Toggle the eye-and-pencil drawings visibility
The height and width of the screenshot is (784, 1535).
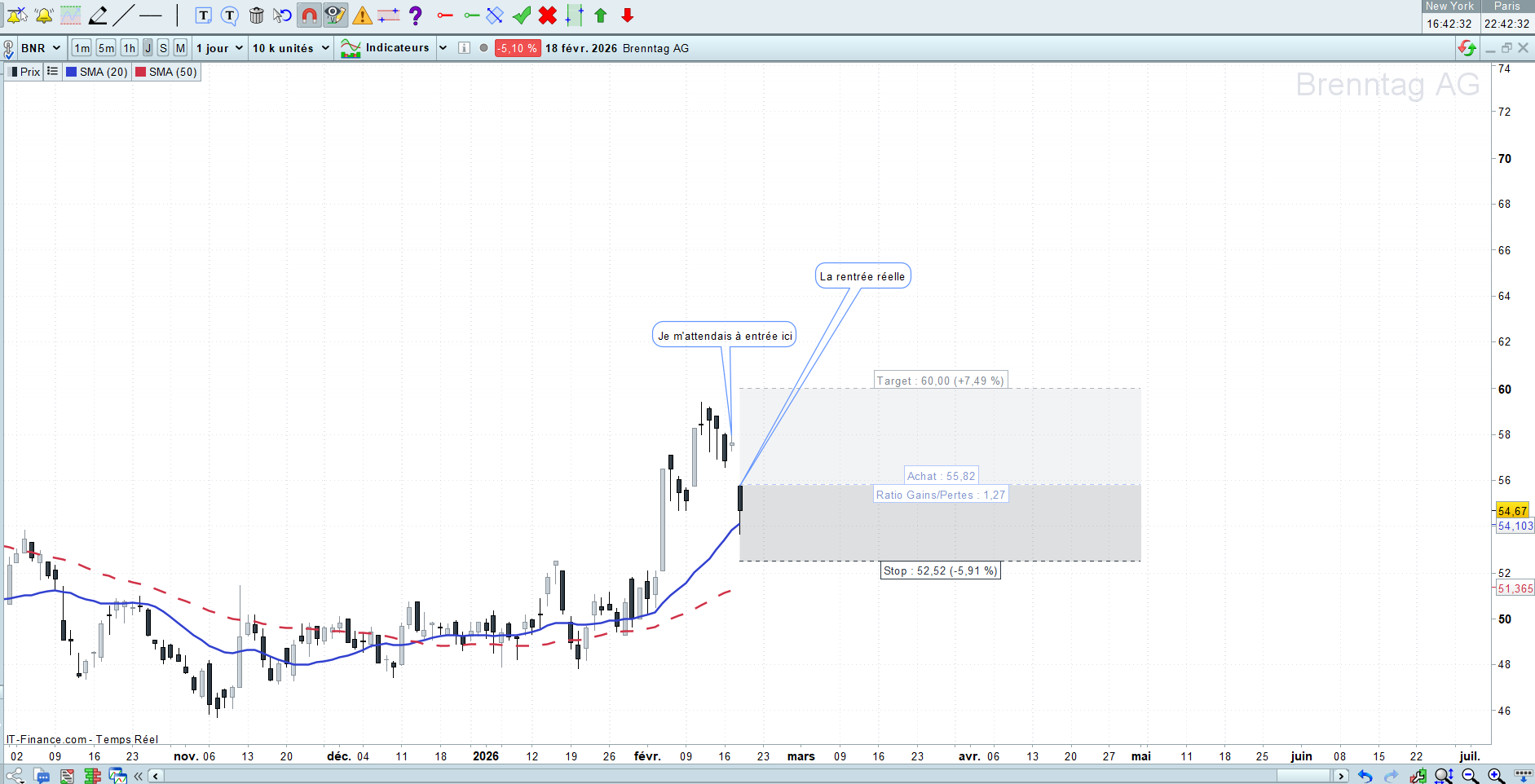click(335, 15)
